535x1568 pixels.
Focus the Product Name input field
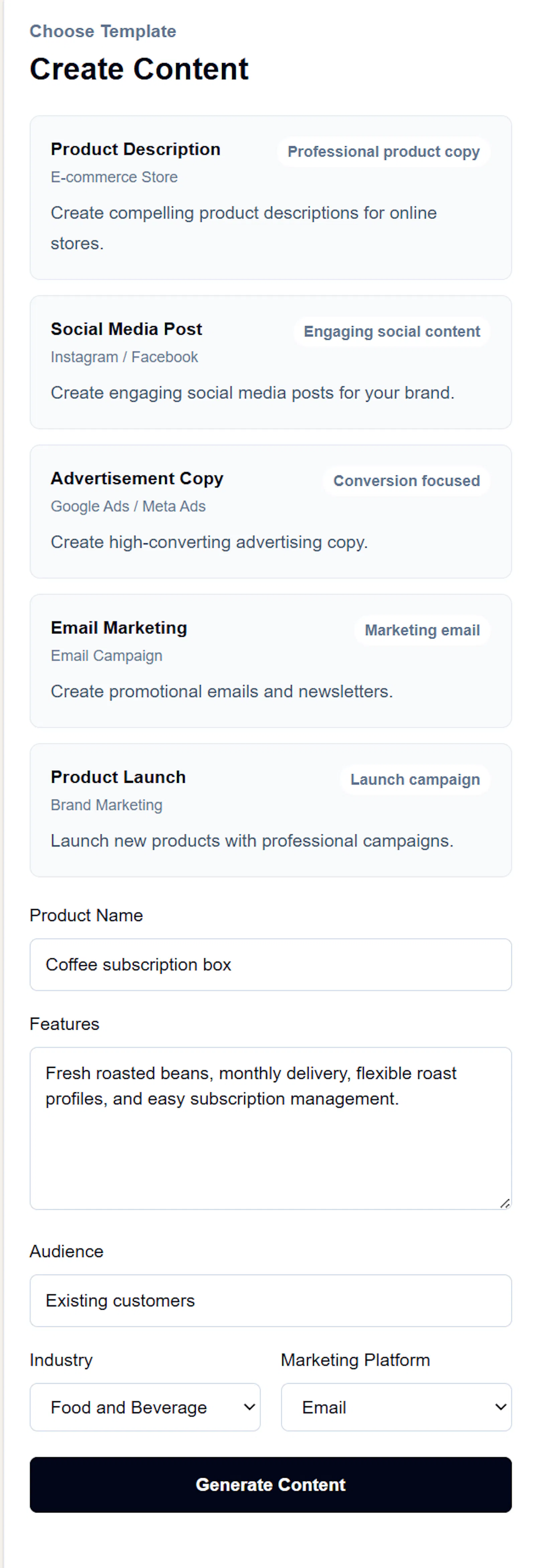271,964
